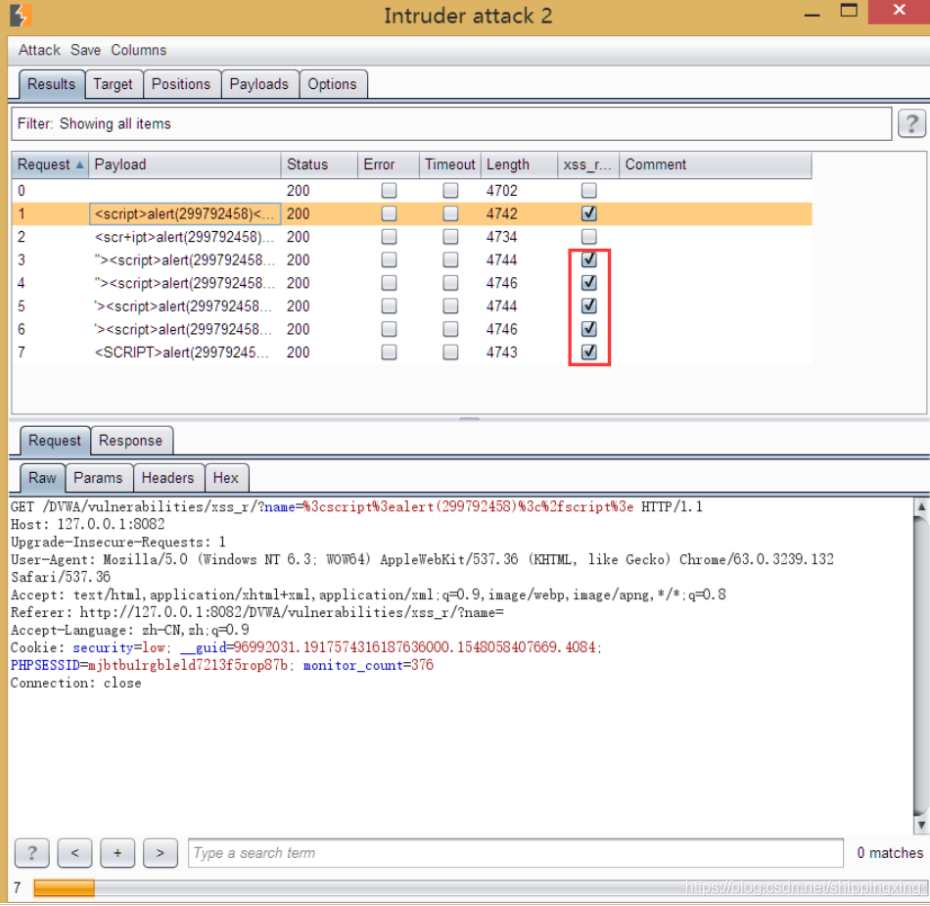Toggle Timeout checkbox for request 2
This screenshot has width=930, height=906.
[450, 237]
